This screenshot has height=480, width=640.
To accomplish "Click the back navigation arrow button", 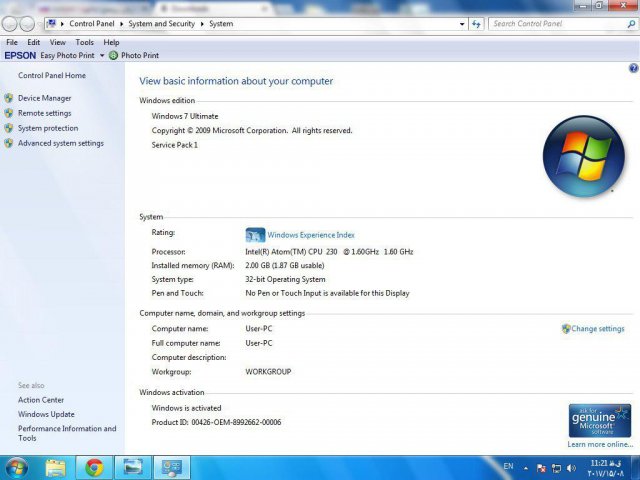I will pos(10,23).
